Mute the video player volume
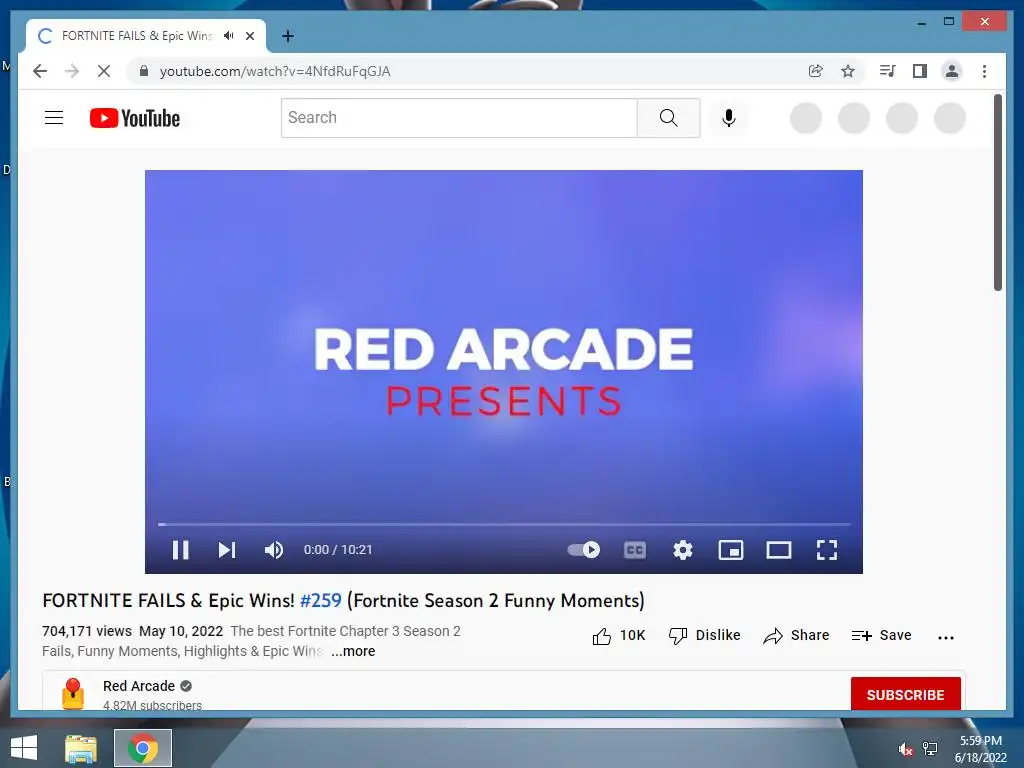Viewport: 1024px width, 768px height. tap(274, 550)
